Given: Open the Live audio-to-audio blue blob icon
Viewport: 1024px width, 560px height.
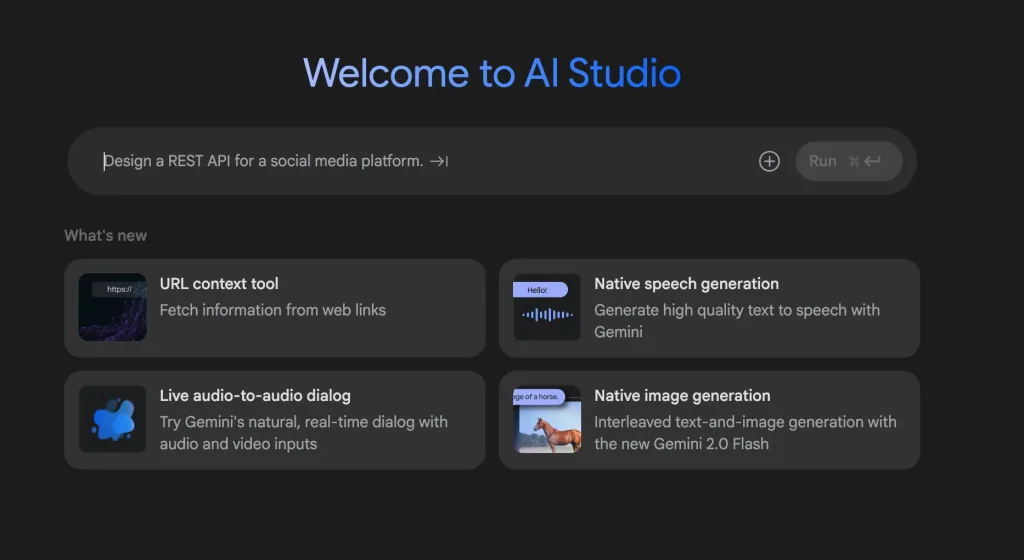Looking at the screenshot, I should pyautogui.click(x=112, y=419).
